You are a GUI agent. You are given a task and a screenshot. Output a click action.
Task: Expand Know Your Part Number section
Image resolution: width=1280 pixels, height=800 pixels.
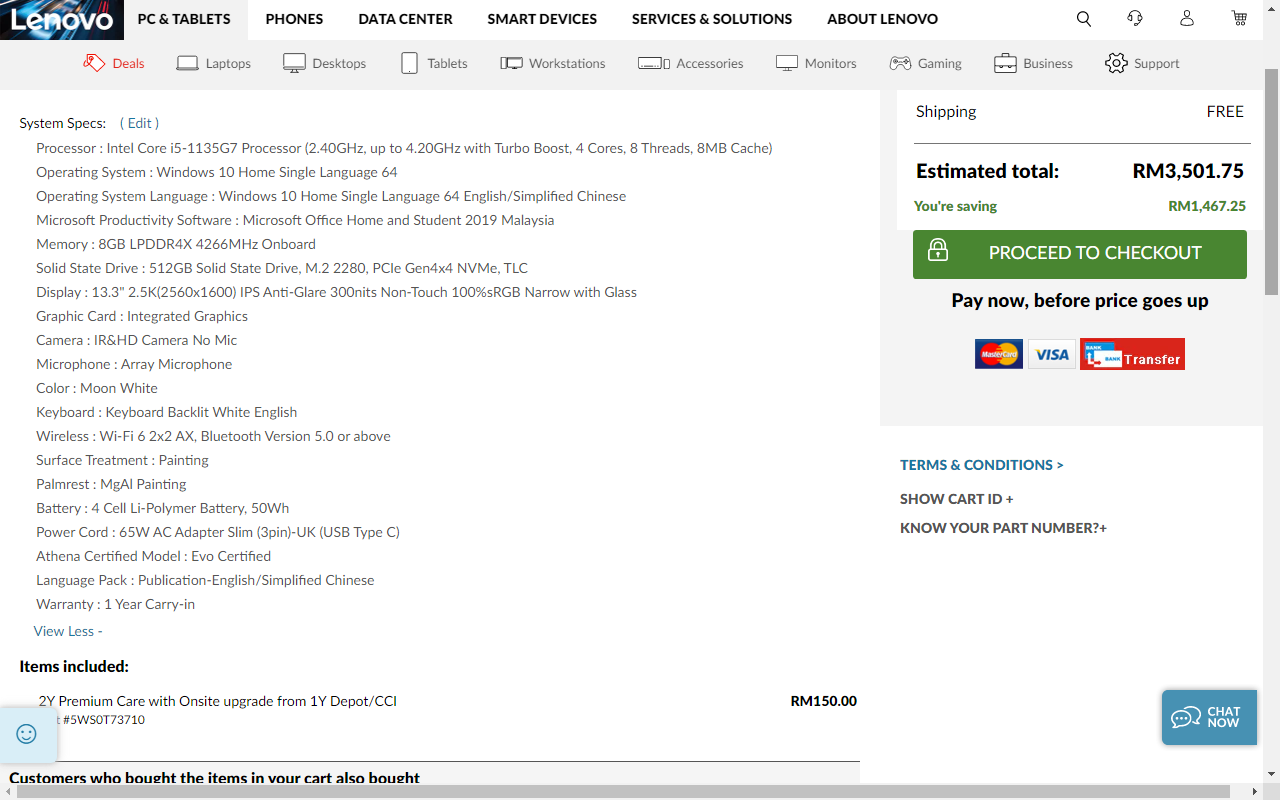pos(1003,528)
